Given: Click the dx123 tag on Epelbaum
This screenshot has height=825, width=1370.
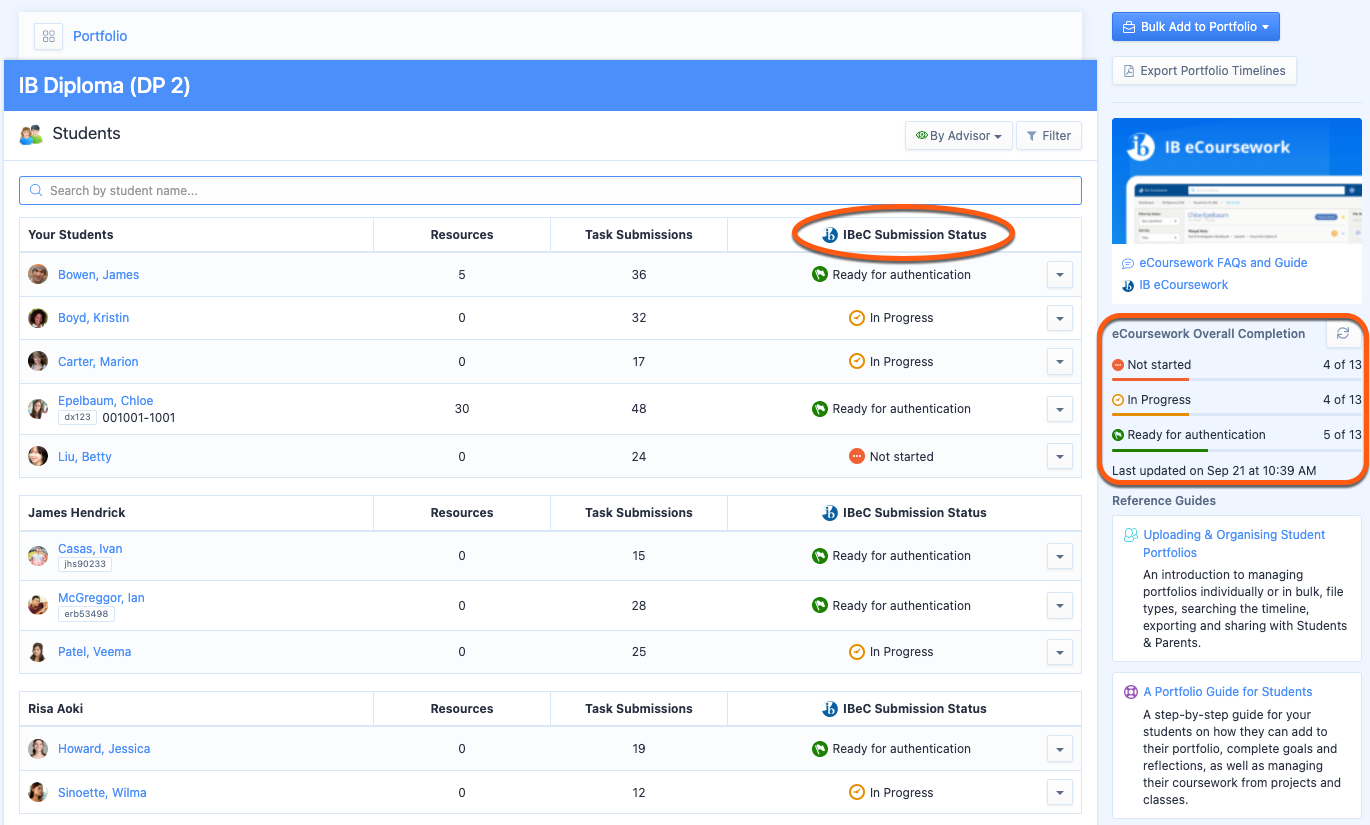Looking at the screenshot, I should tap(77, 418).
